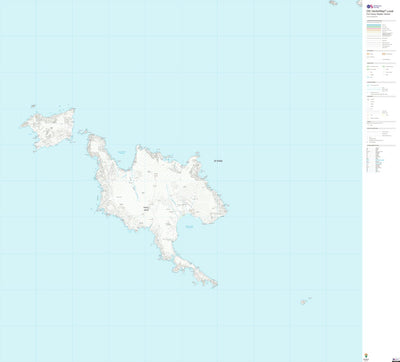Click the blue water label in the southern bay
This screenshot has width=400, height=362.
[x=189, y=227]
